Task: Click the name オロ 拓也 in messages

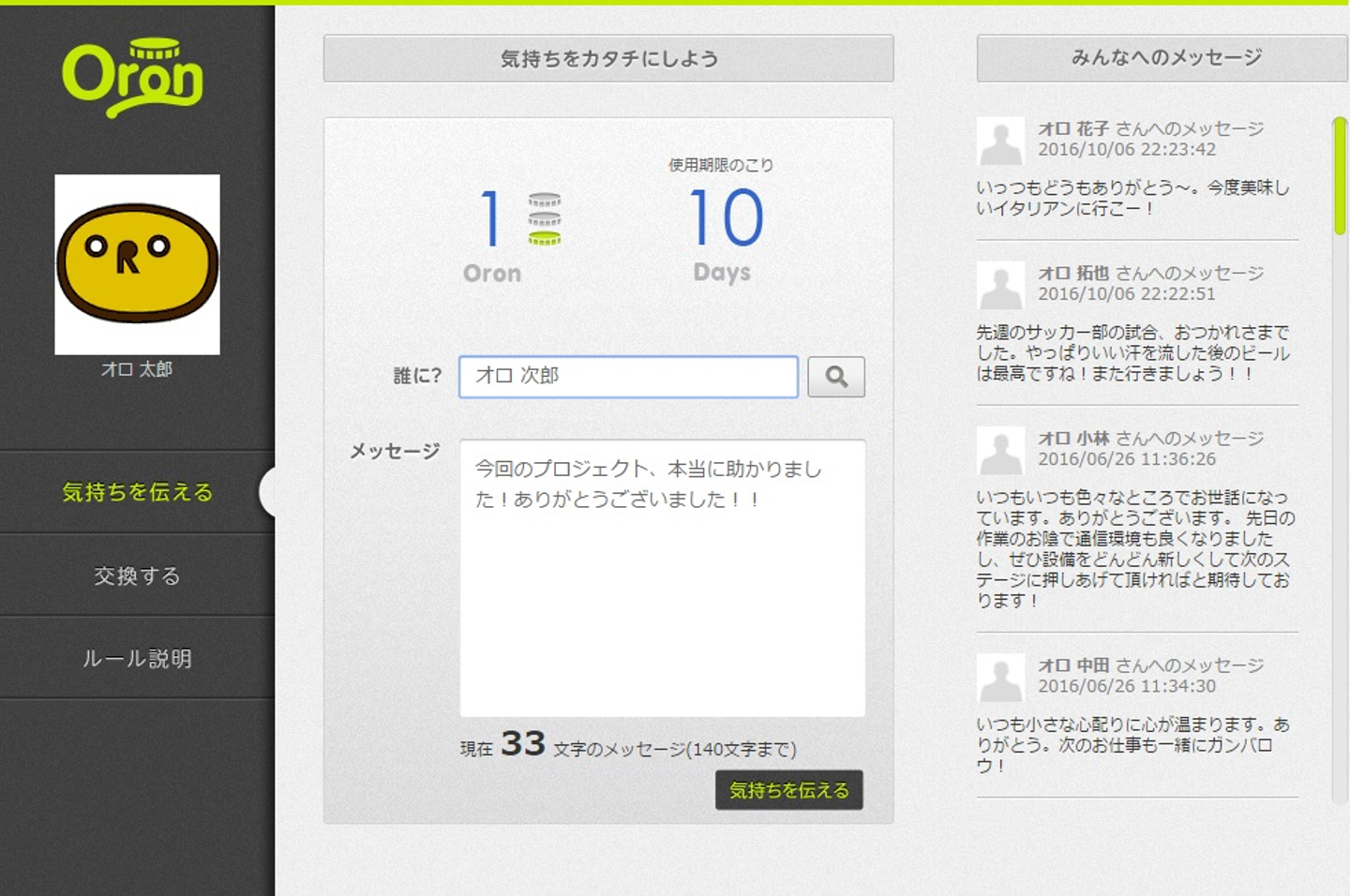Action: tap(1073, 273)
